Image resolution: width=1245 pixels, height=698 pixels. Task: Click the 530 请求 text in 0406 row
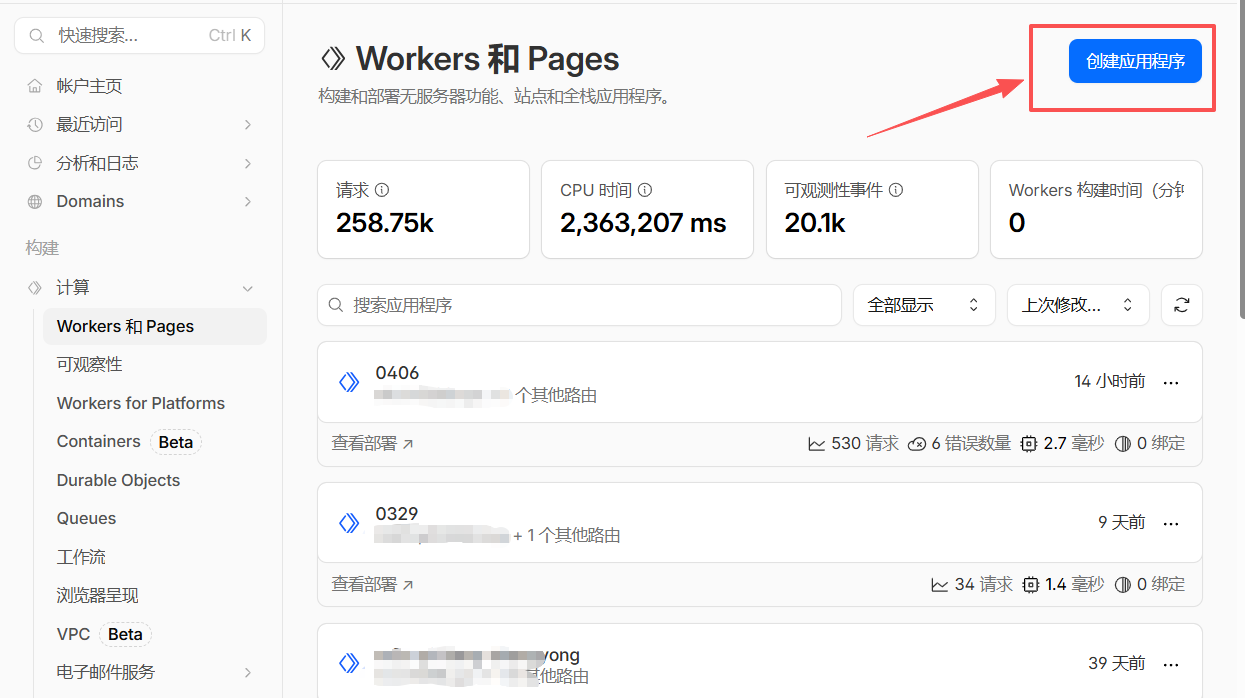[x=865, y=444]
